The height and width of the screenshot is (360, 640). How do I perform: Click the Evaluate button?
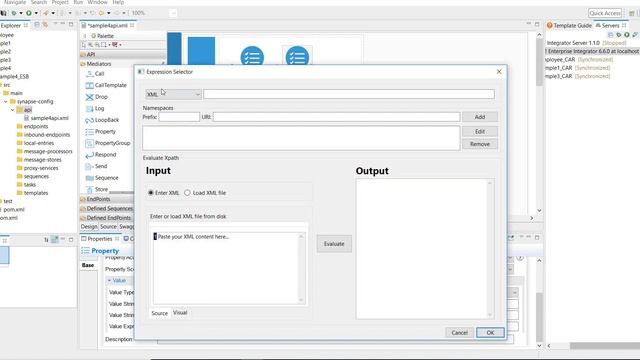point(334,244)
